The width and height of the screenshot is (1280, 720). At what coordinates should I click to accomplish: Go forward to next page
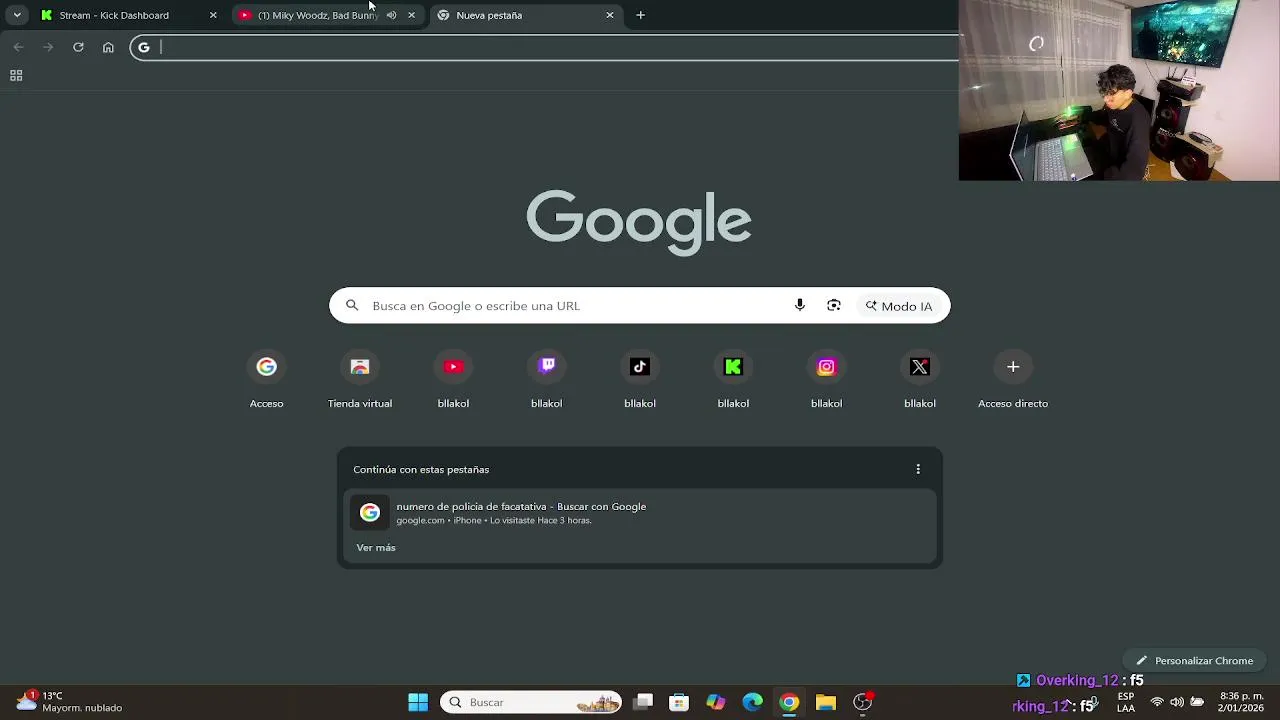coord(48,47)
